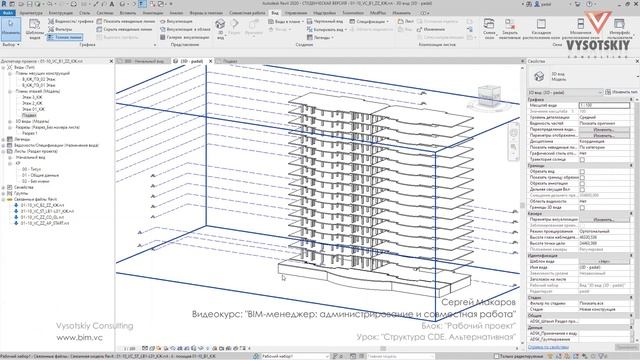Open Render Gallery (Галерея визуализации)

click(x=184, y=37)
